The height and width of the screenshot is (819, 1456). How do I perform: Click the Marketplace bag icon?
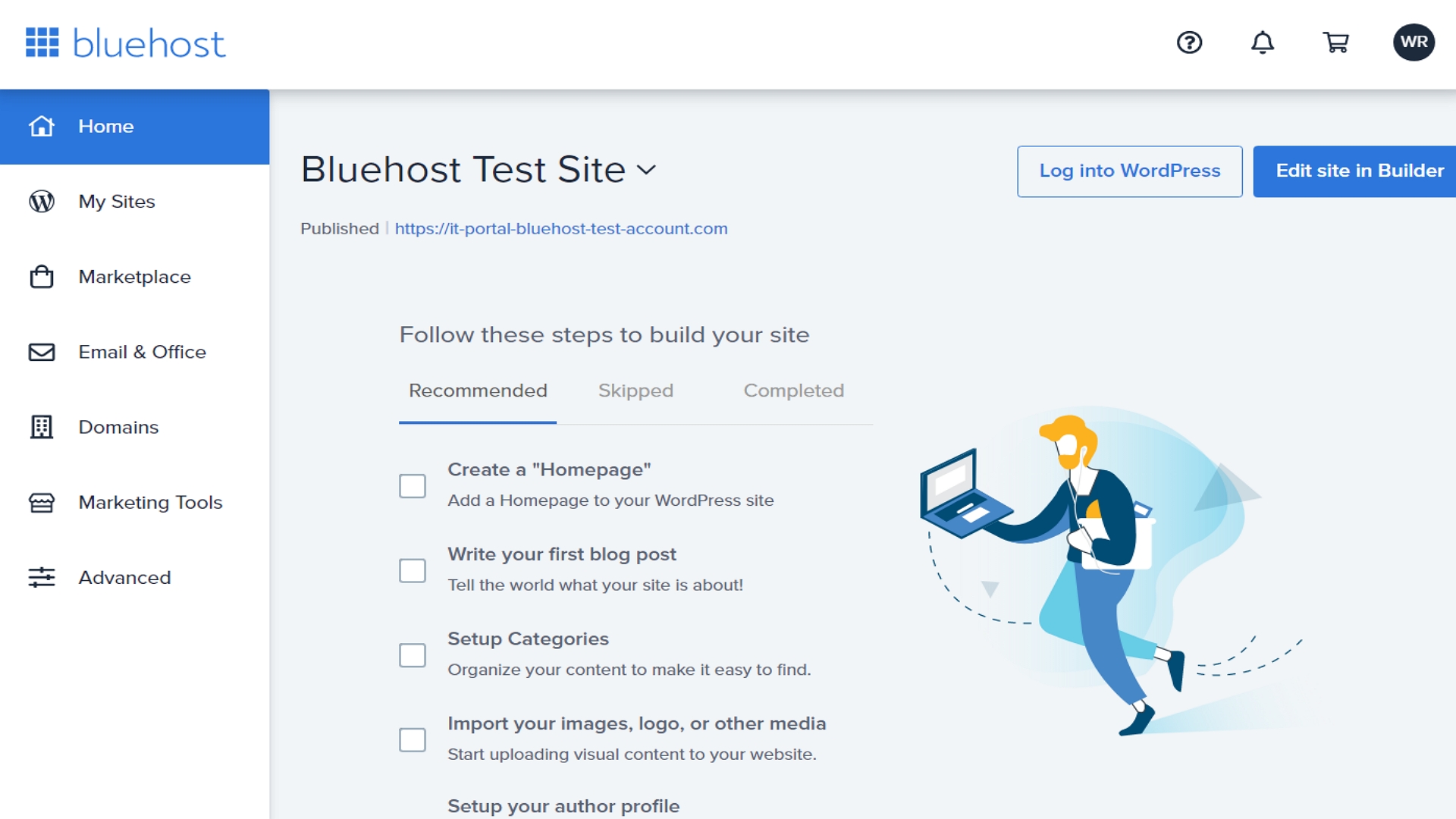(x=40, y=276)
